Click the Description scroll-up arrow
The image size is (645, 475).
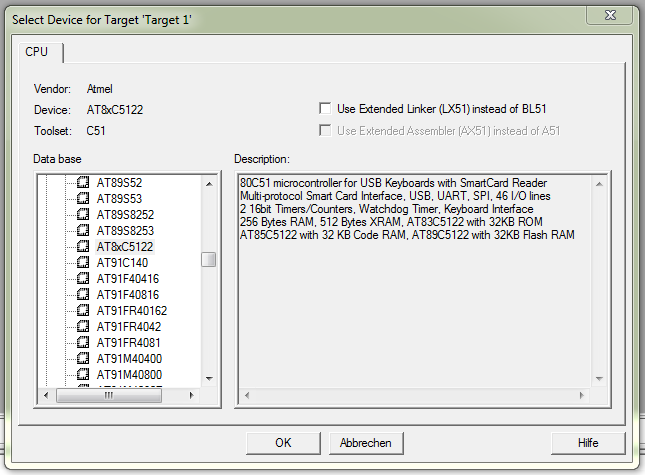click(599, 184)
